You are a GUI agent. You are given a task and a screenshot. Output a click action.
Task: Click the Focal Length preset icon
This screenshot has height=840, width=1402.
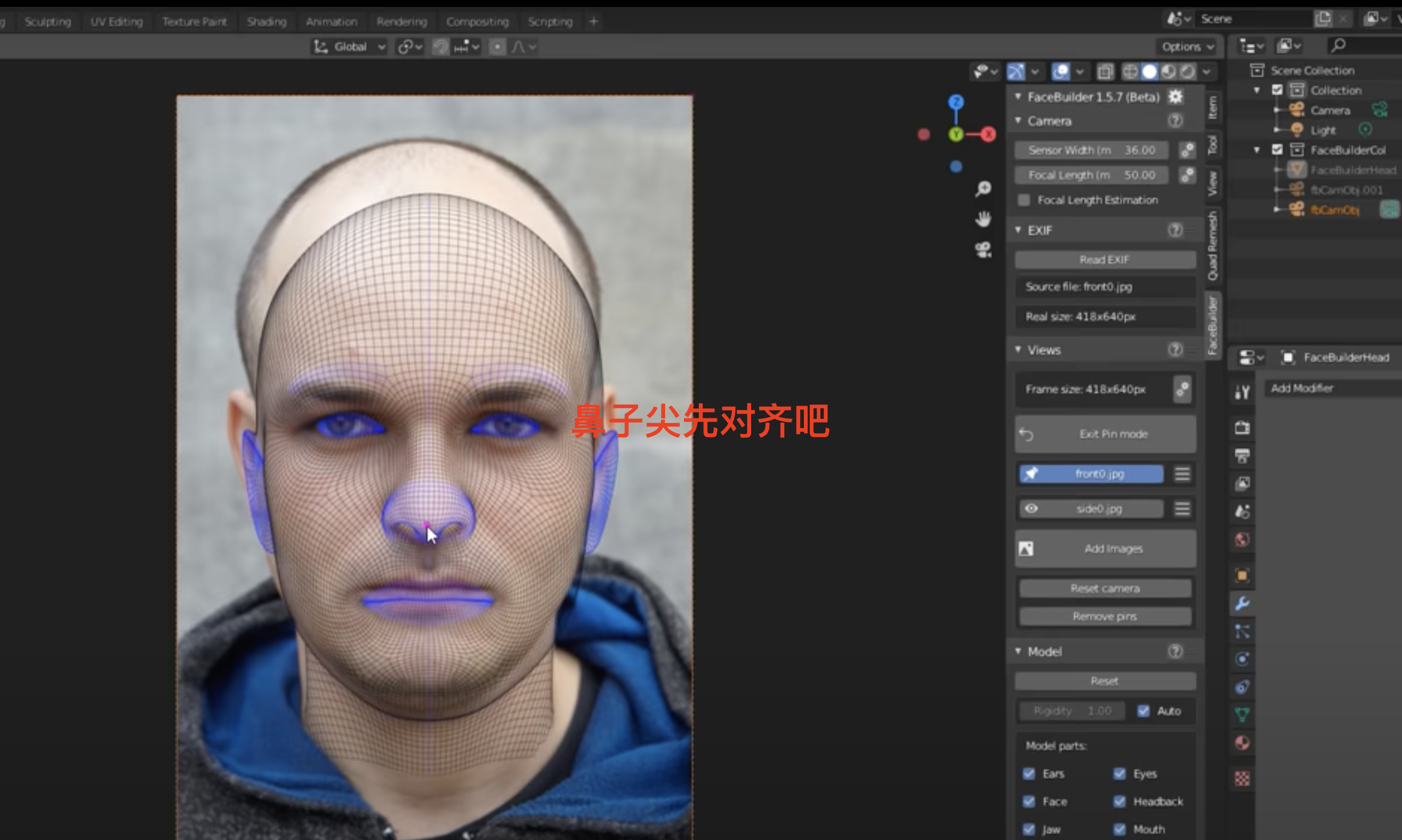pos(1187,175)
